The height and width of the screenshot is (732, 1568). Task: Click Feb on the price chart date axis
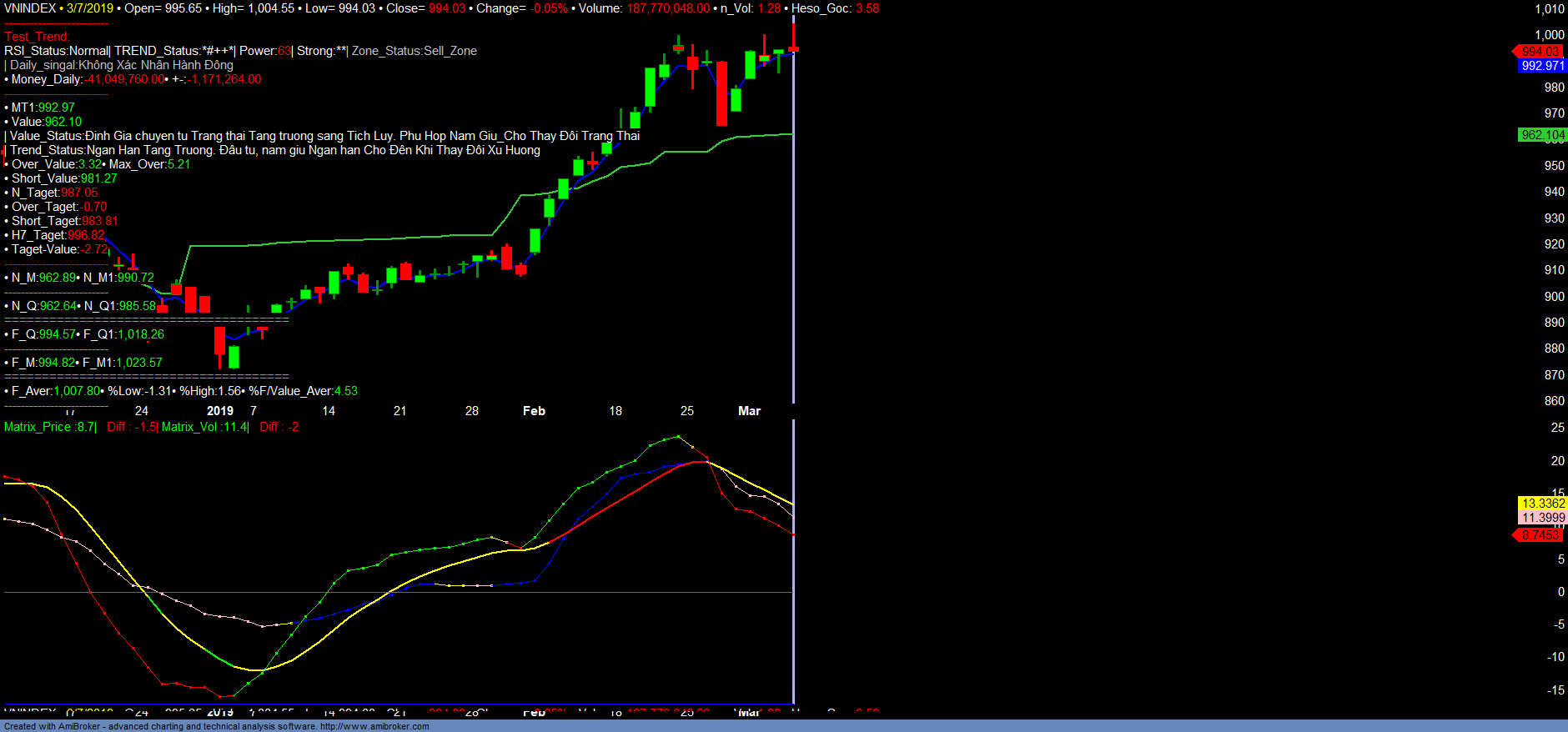534,411
